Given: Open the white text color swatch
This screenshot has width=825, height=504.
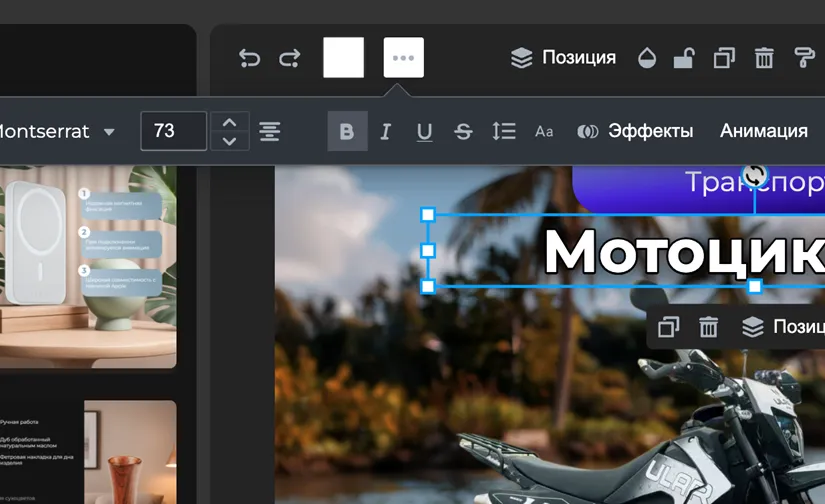Looking at the screenshot, I should tap(343, 58).
